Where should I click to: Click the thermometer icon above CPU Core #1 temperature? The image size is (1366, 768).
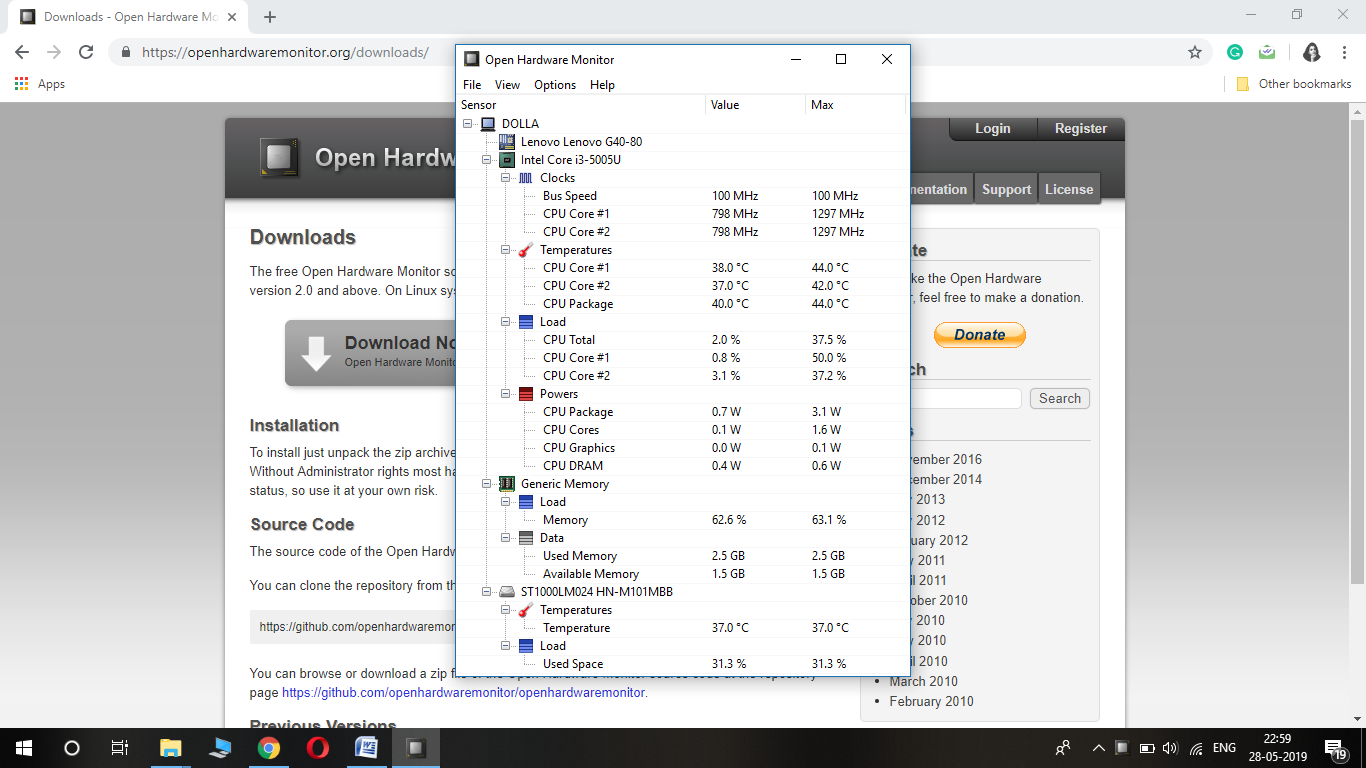[526, 250]
